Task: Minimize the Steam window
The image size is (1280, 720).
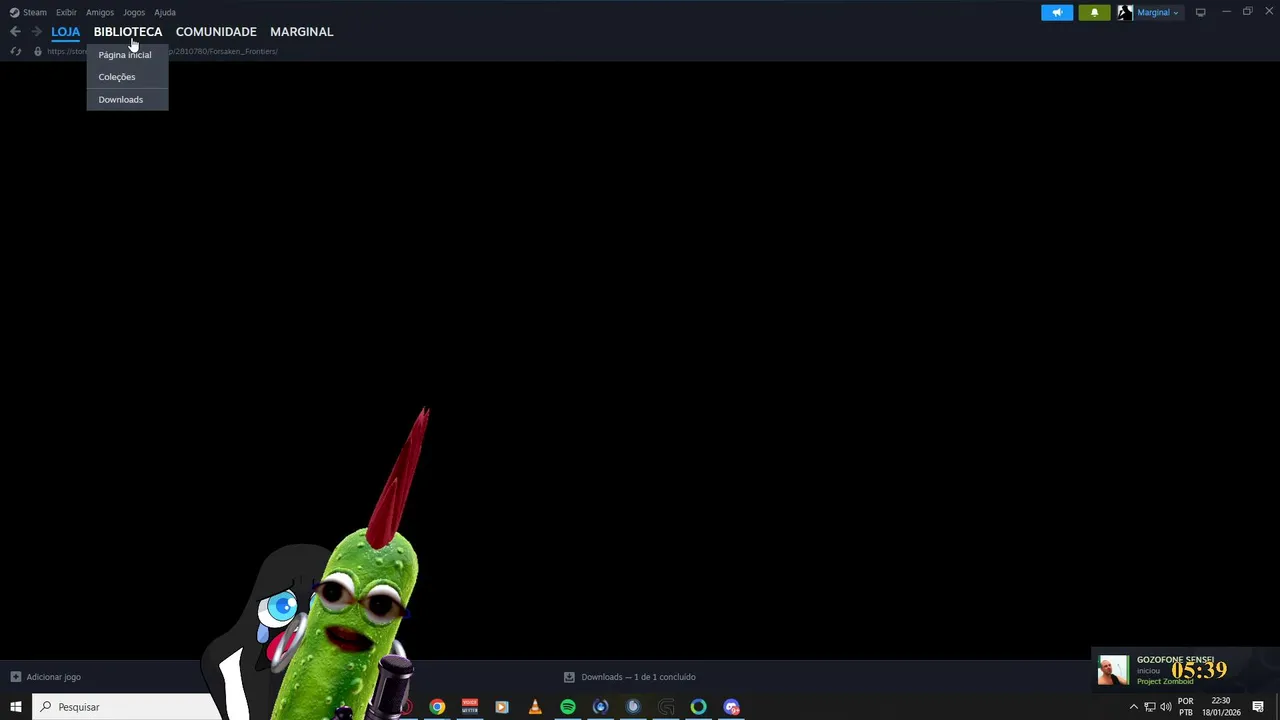Action: [x=1226, y=12]
